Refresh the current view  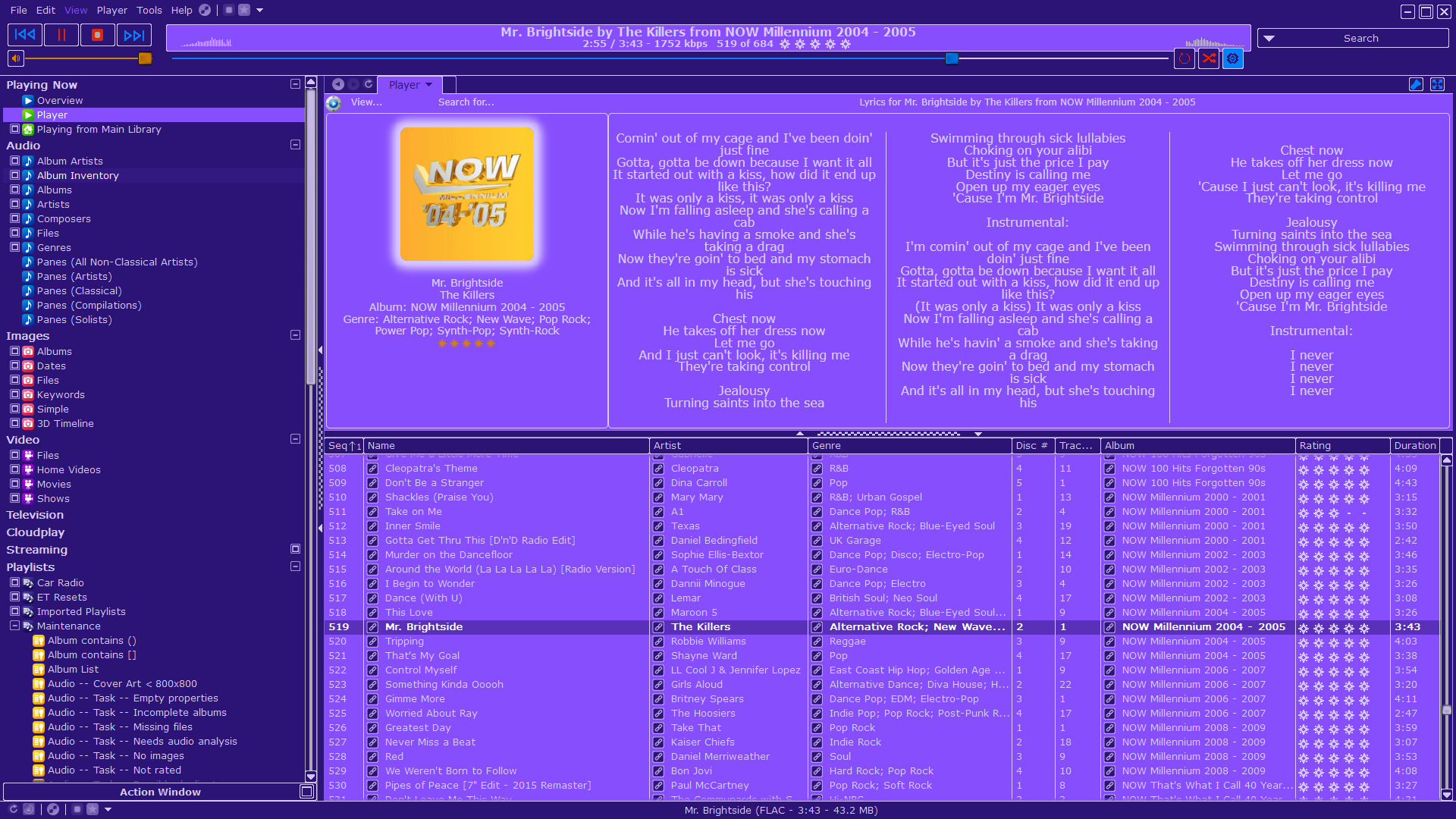(369, 84)
